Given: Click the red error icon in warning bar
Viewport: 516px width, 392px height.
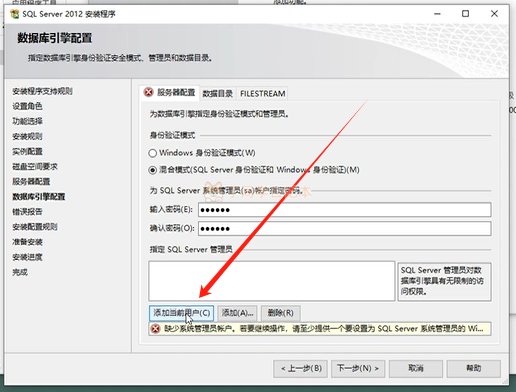Looking at the screenshot, I should click(155, 329).
